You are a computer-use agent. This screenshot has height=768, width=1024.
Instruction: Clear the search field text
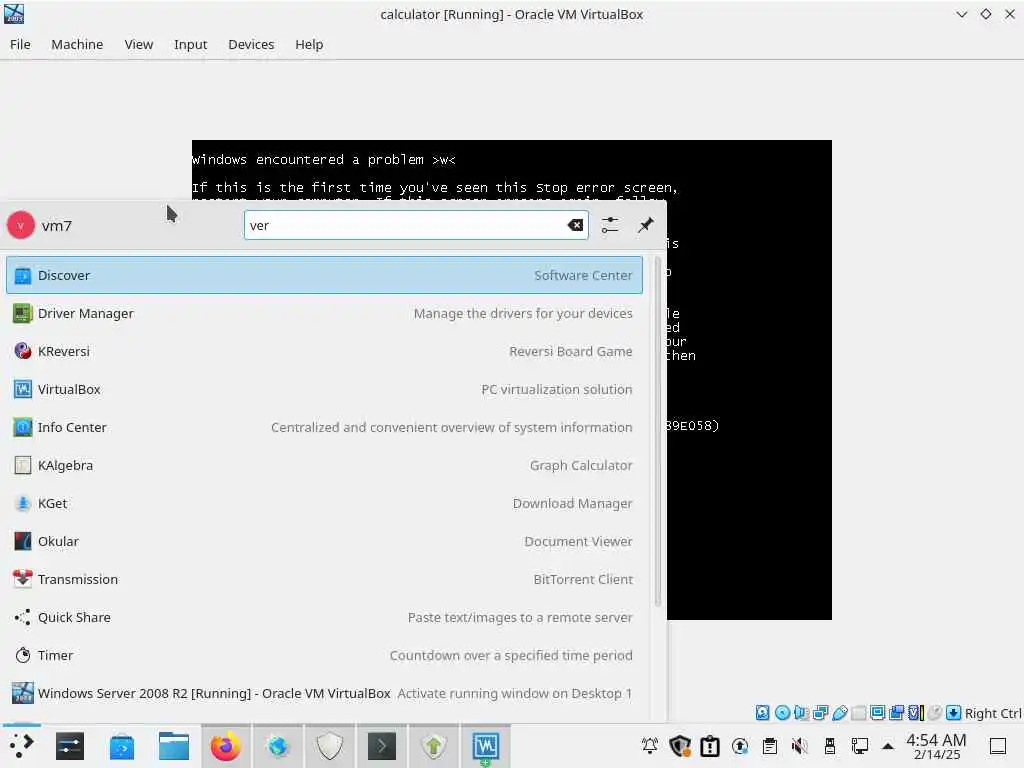pos(575,225)
